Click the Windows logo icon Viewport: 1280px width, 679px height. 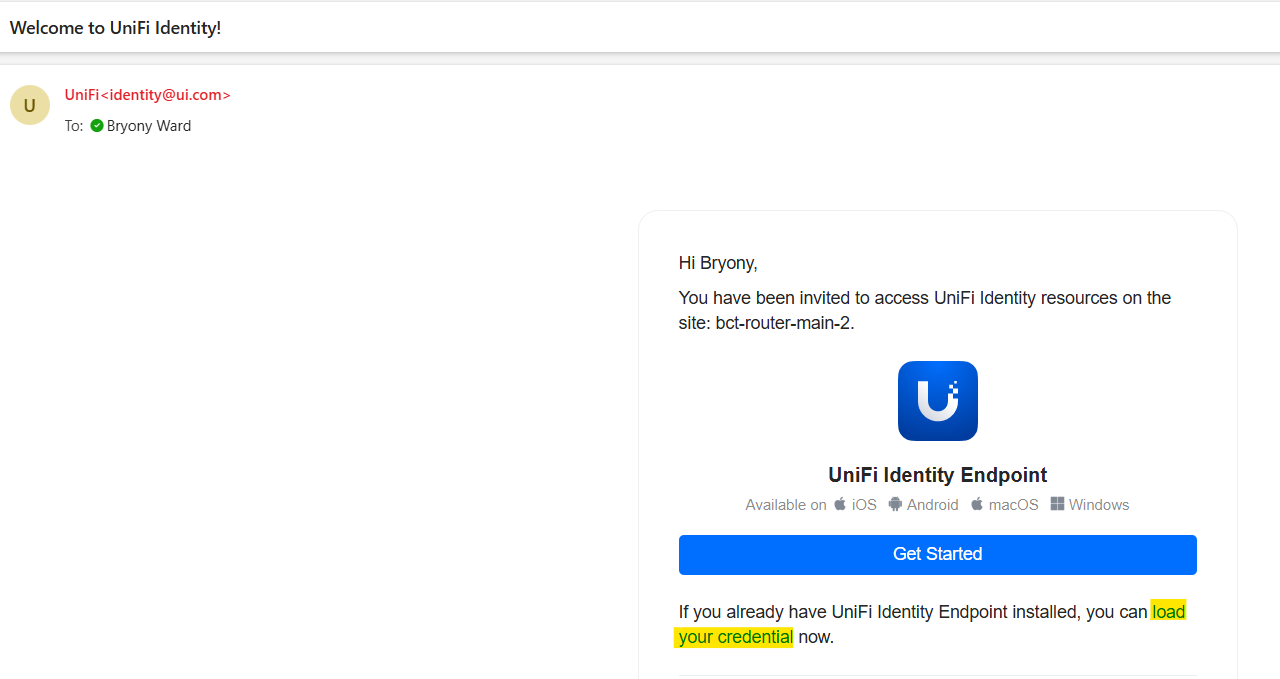1057,504
